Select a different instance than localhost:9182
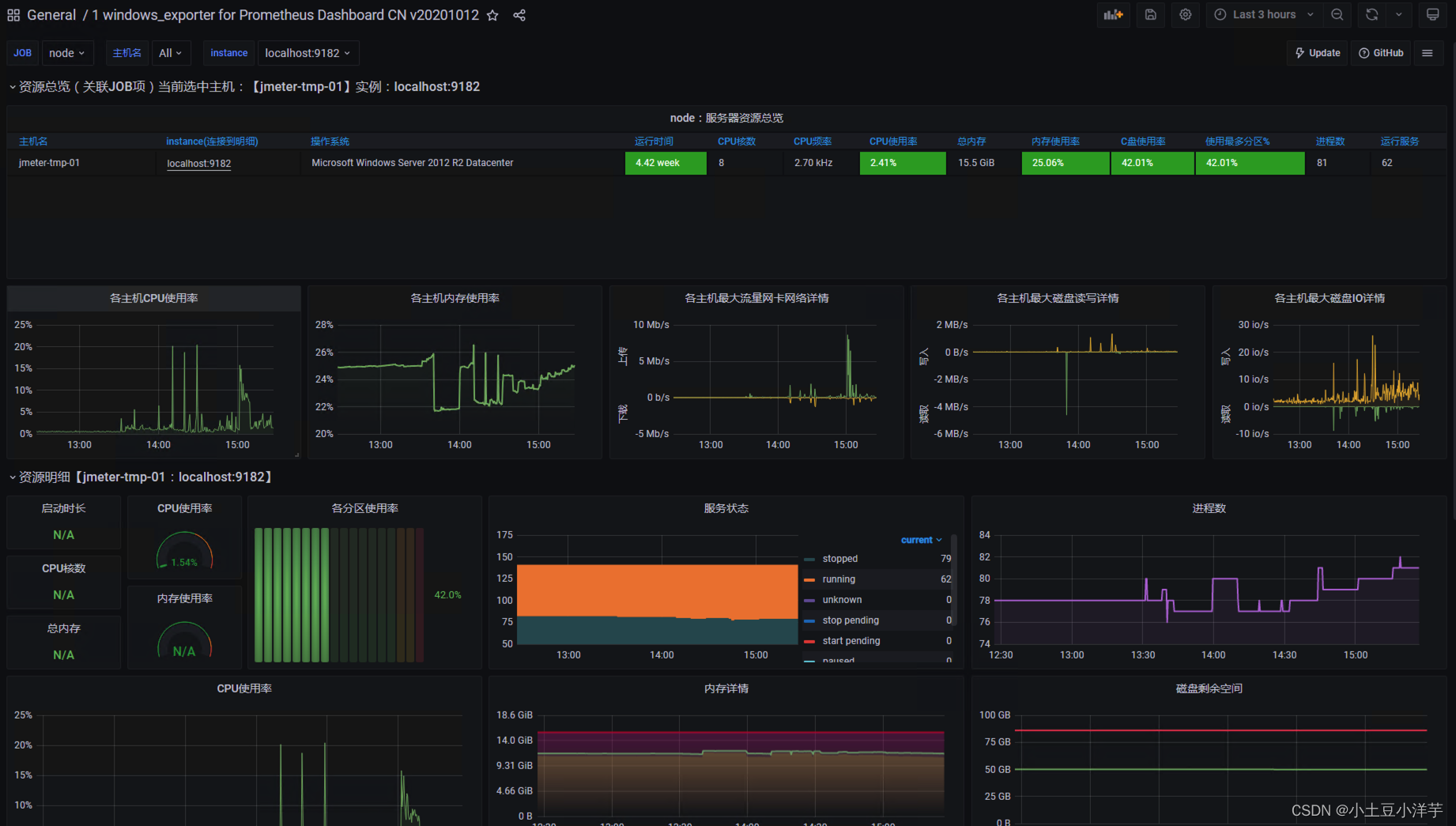The height and width of the screenshot is (826, 1456). 307,53
